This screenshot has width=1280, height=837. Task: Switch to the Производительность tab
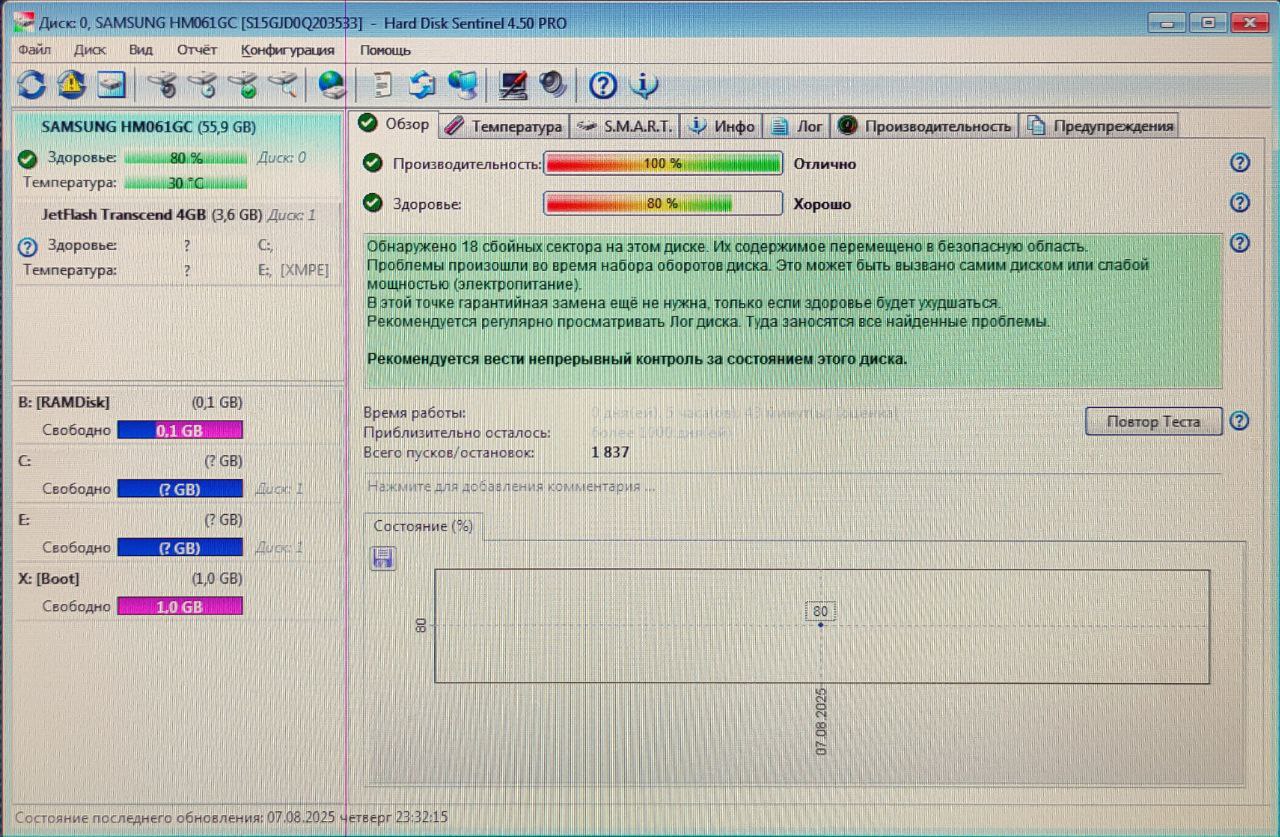coord(925,126)
